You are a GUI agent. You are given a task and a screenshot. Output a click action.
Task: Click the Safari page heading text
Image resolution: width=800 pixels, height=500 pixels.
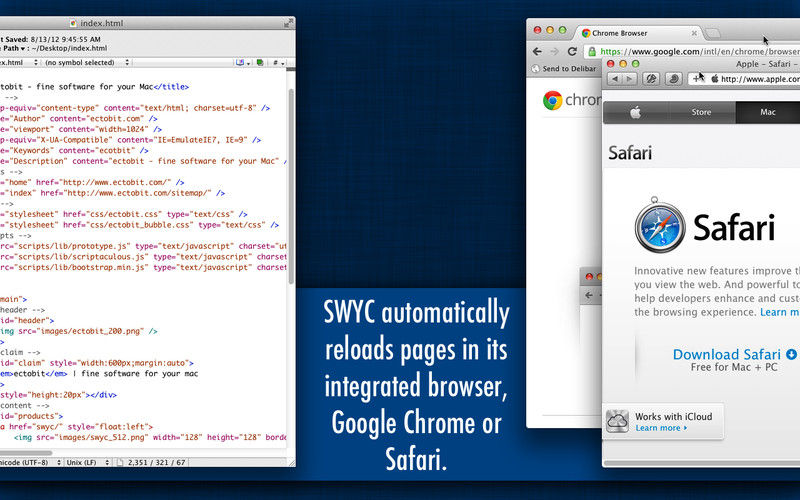tap(630, 153)
